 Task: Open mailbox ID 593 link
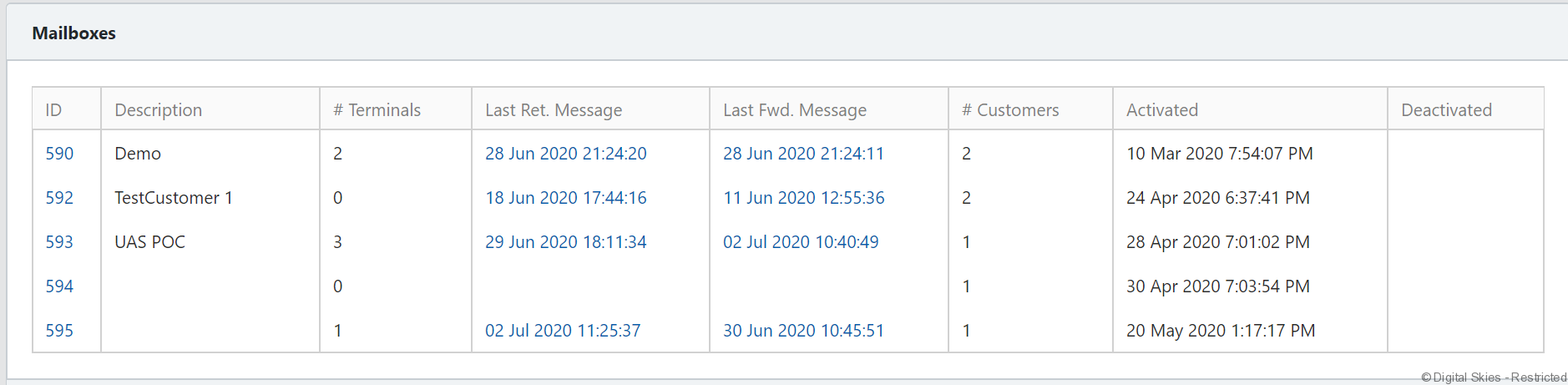tap(59, 242)
